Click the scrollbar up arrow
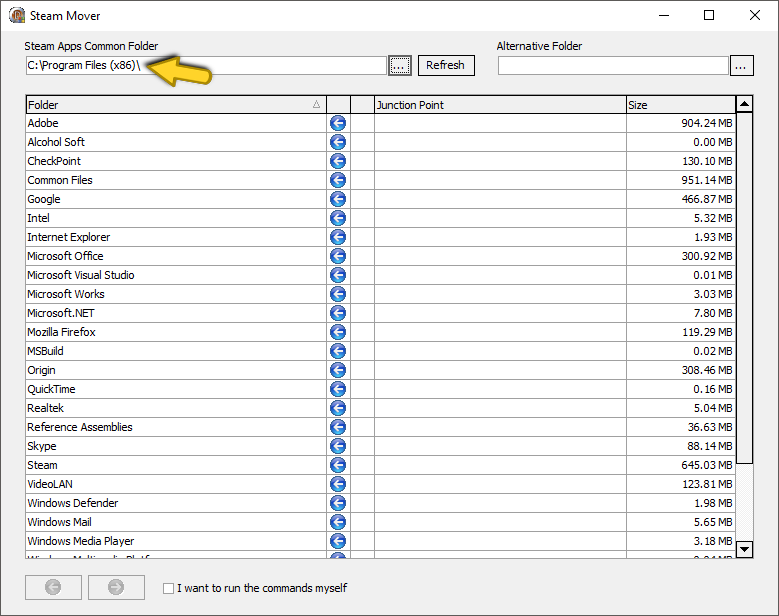The image size is (779, 616). (x=744, y=104)
